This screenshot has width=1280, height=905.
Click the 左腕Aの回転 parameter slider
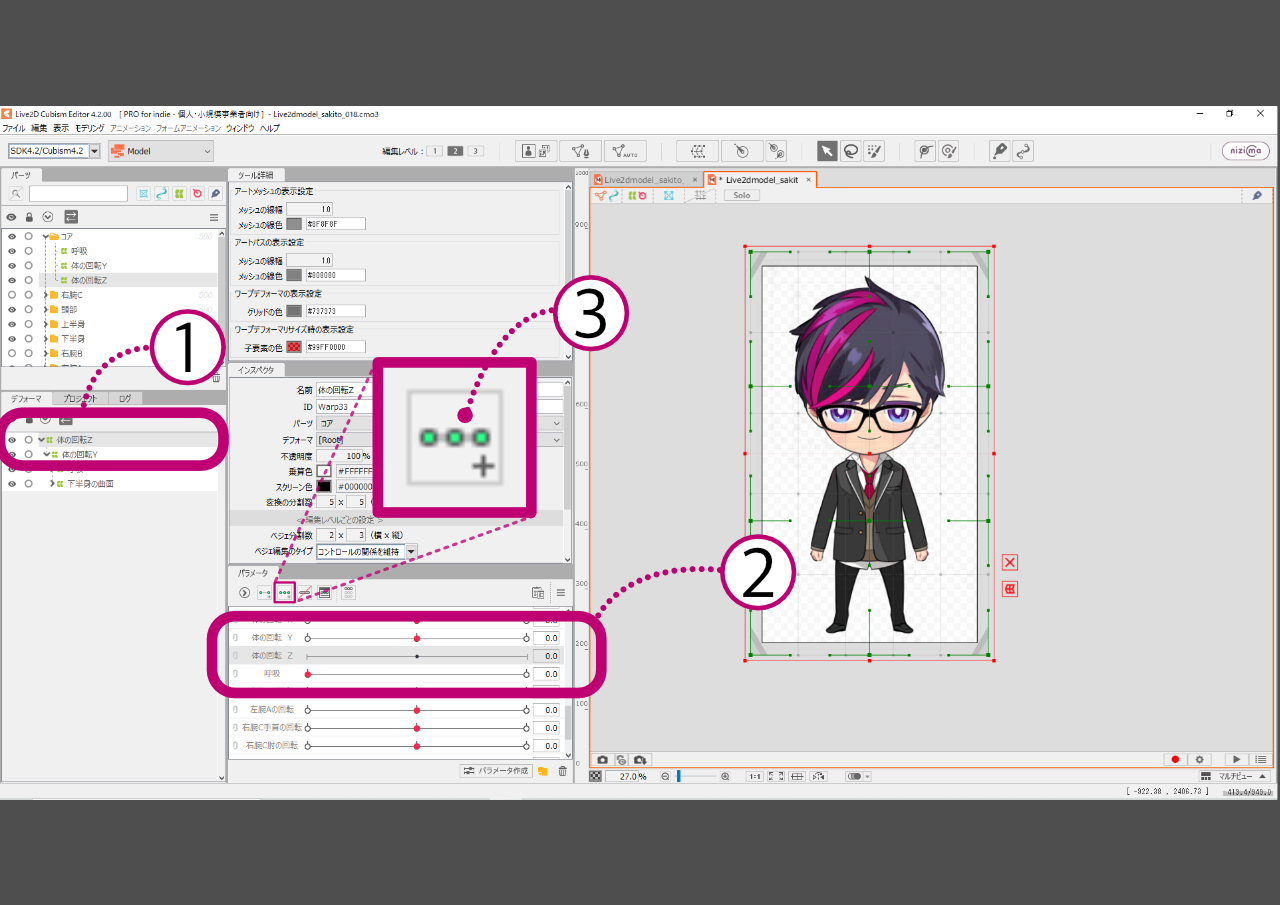click(x=417, y=709)
